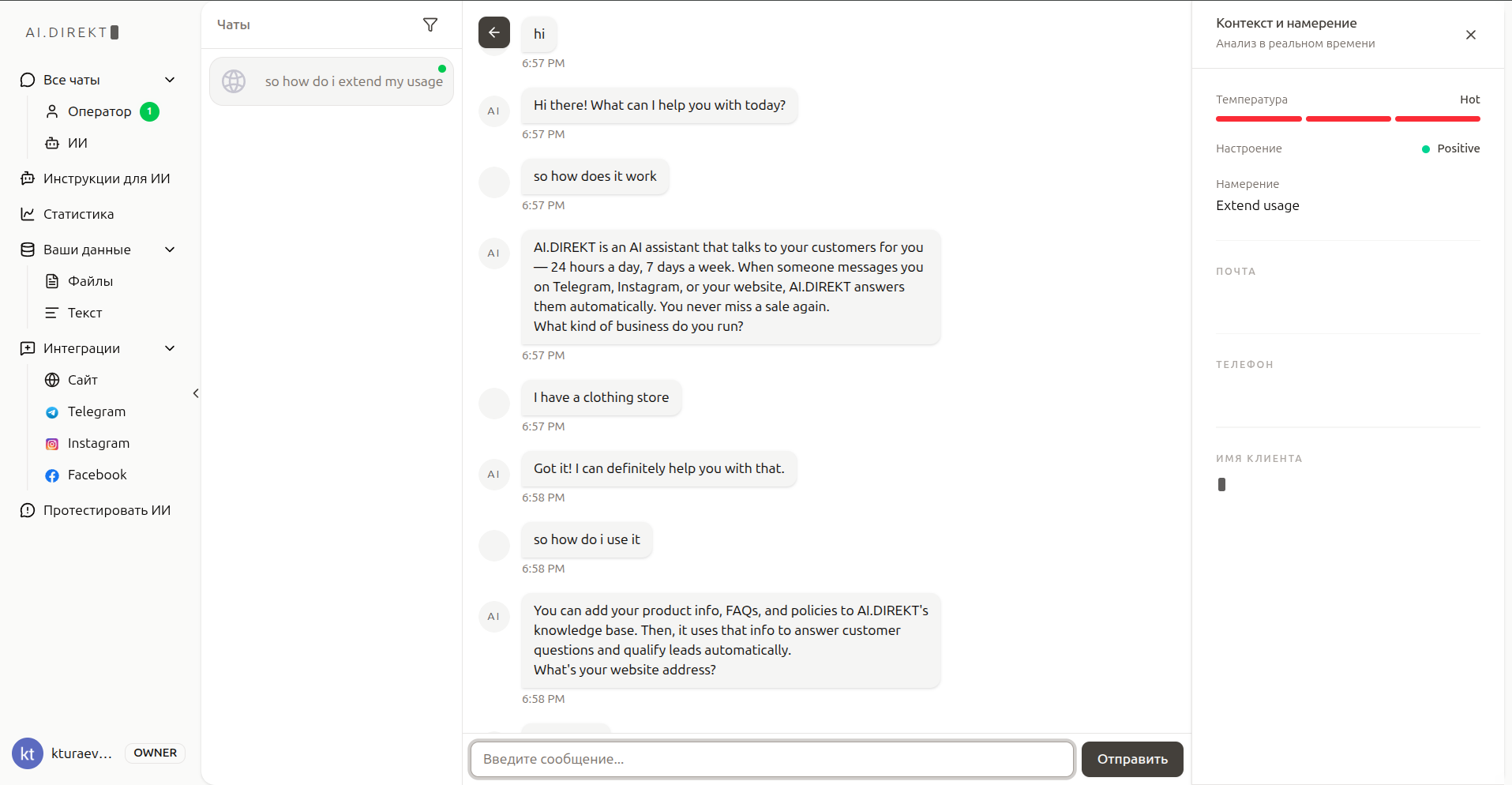Click the Отправить send button
Viewport: 1512px width, 785px height.
coord(1132,759)
